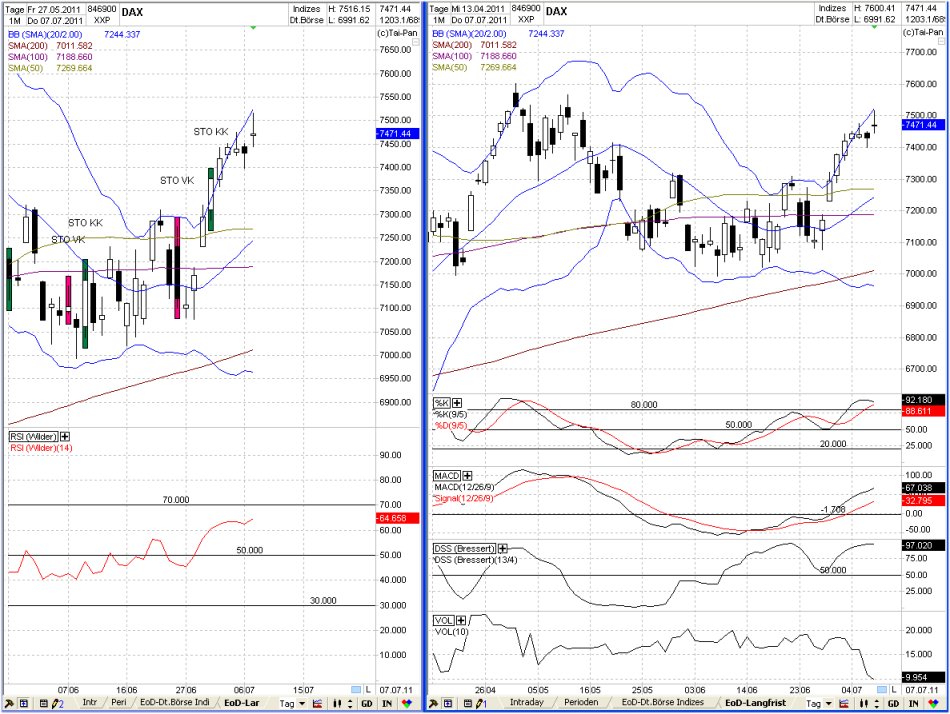
Task: Click the grid layout icon beside the pin icon
Action: click(x=22, y=704)
